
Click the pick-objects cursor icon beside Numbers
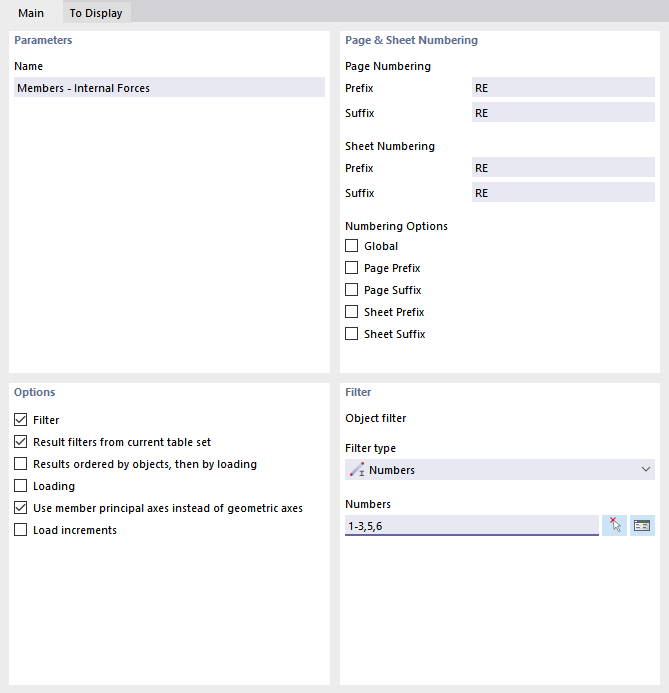[x=615, y=525]
